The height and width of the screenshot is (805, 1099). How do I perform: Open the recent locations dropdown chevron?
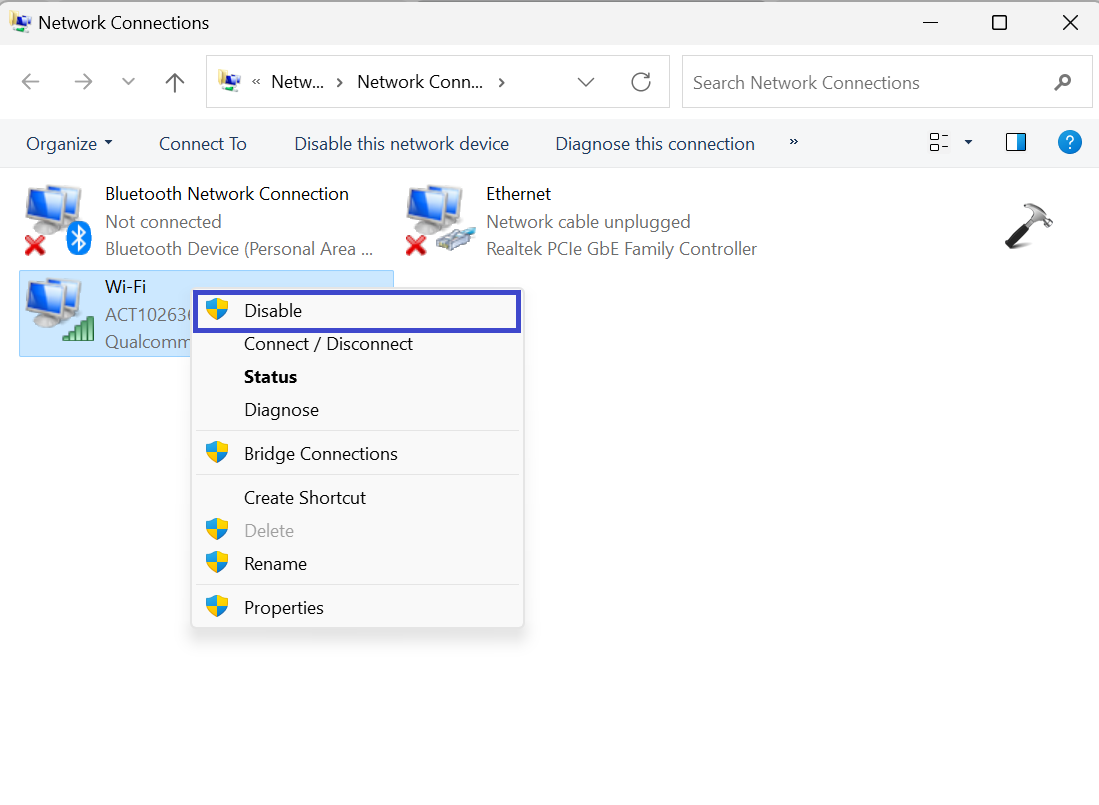[x=128, y=82]
